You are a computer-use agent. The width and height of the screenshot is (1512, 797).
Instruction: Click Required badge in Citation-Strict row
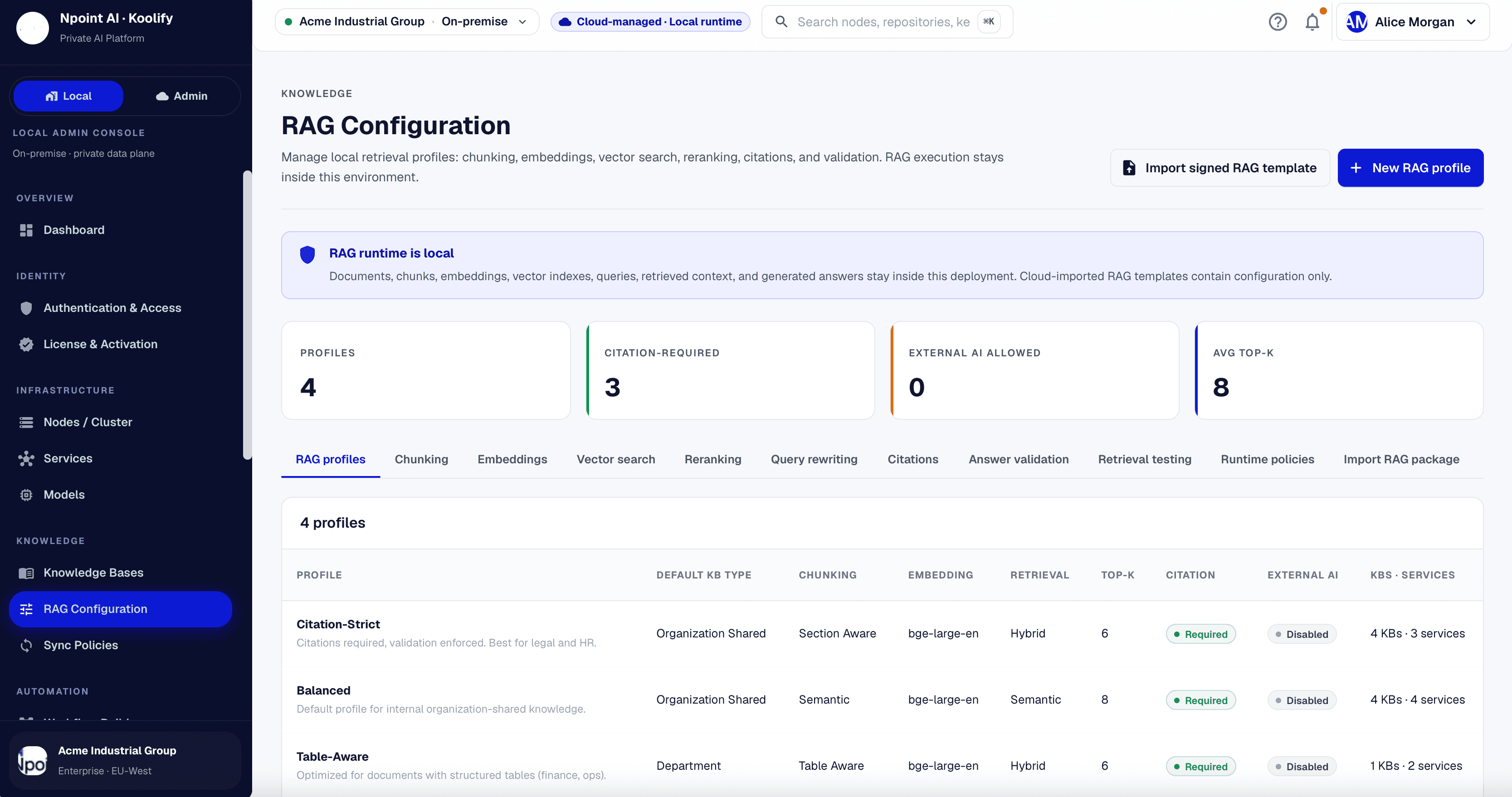(x=1200, y=634)
